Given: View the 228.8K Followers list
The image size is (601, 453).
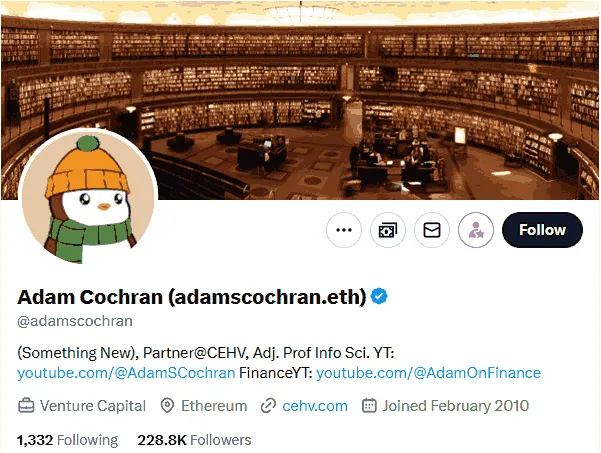Looking at the screenshot, I should point(194,440).
